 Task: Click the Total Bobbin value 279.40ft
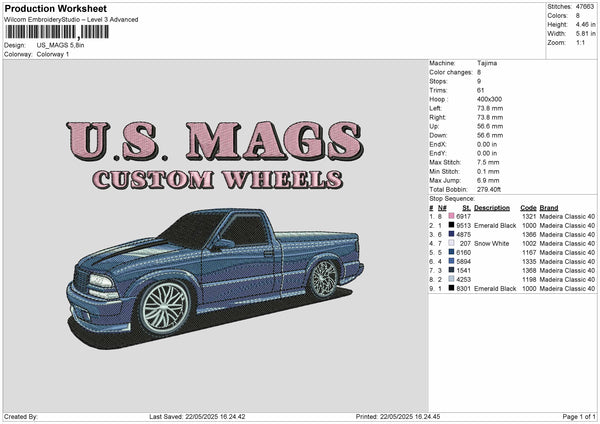pyautogui.click(x=489, y=189)
